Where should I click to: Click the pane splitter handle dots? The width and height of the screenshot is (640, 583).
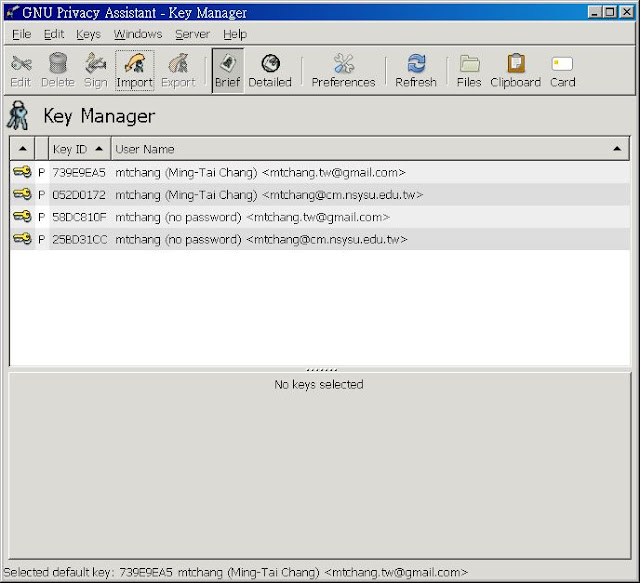[x=322, y=370]
